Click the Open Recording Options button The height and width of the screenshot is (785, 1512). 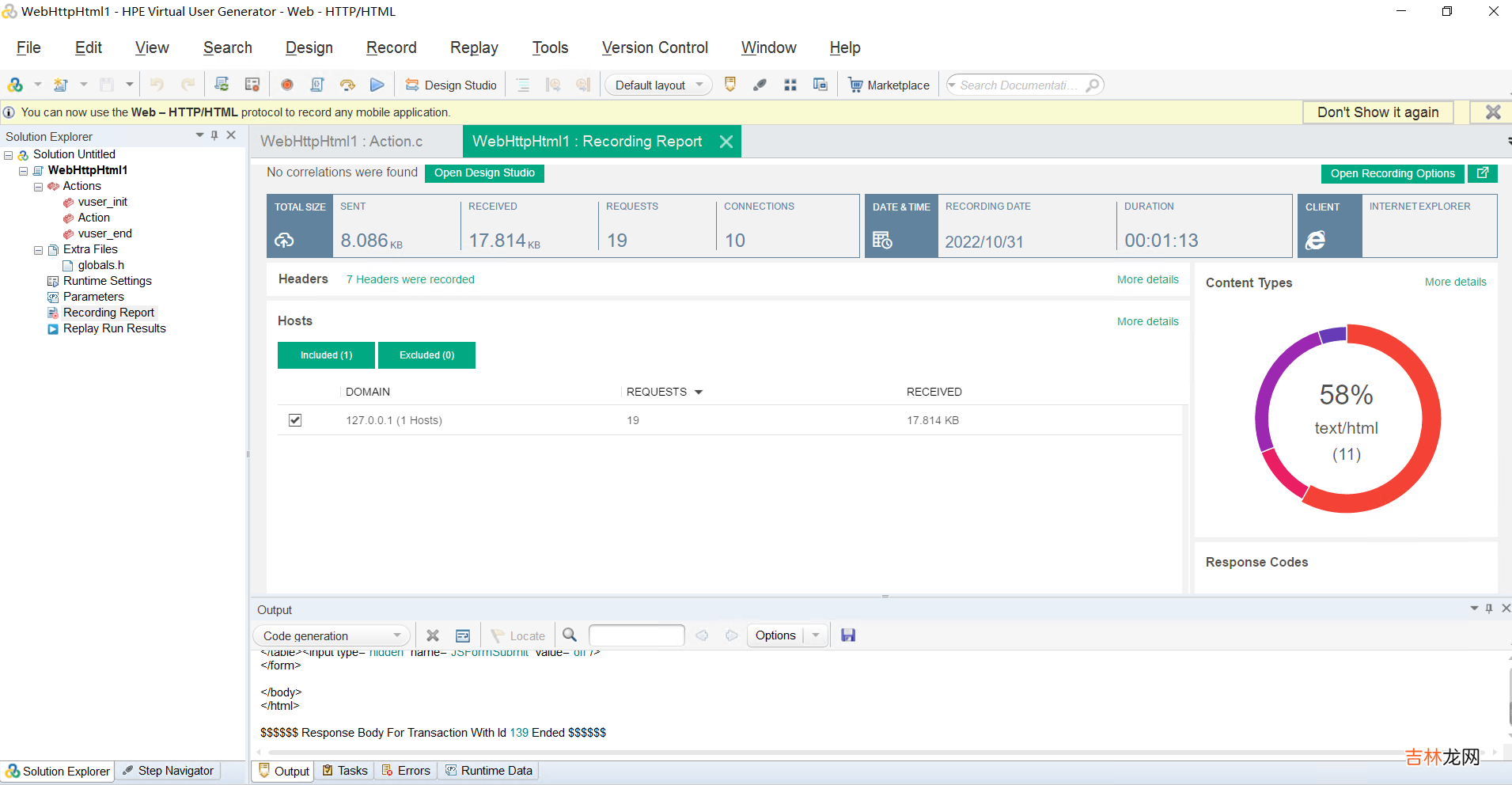click(1393, 173)
